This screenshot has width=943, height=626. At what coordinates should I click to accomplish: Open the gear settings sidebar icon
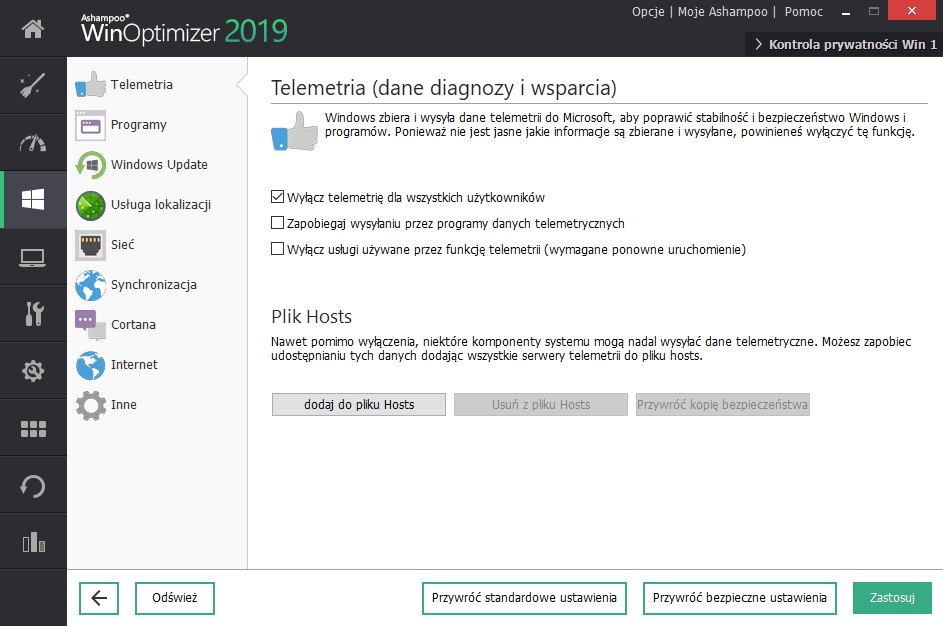click(x=33, y=370)
